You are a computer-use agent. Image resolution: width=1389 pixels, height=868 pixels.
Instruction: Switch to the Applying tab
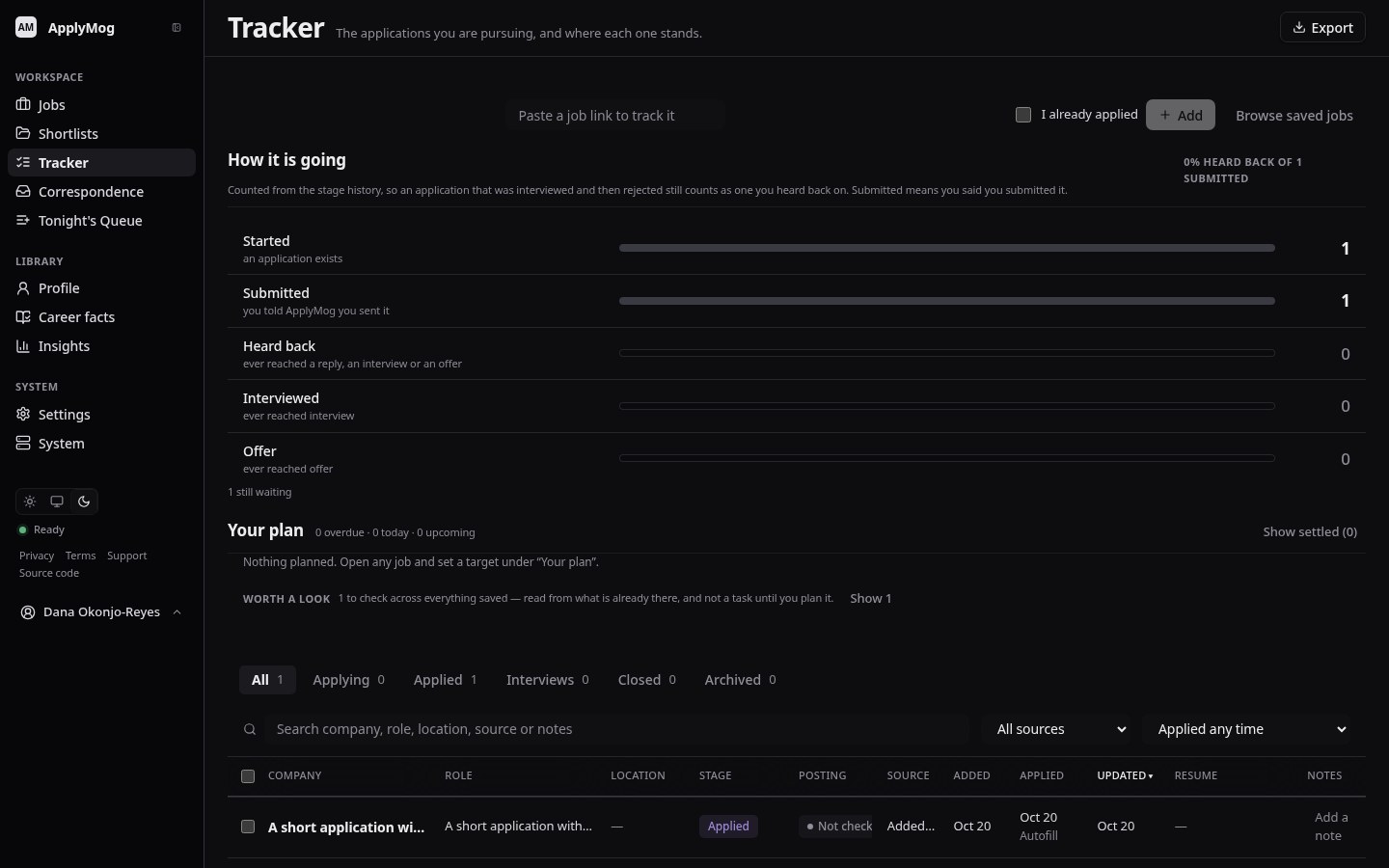coord(348,680)
